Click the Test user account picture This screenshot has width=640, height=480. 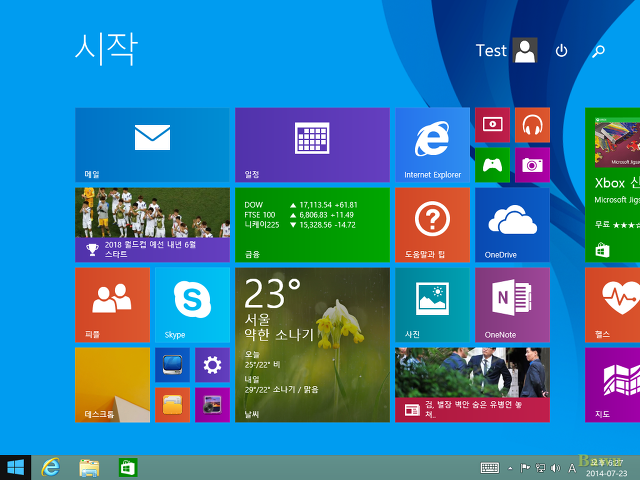524,51
